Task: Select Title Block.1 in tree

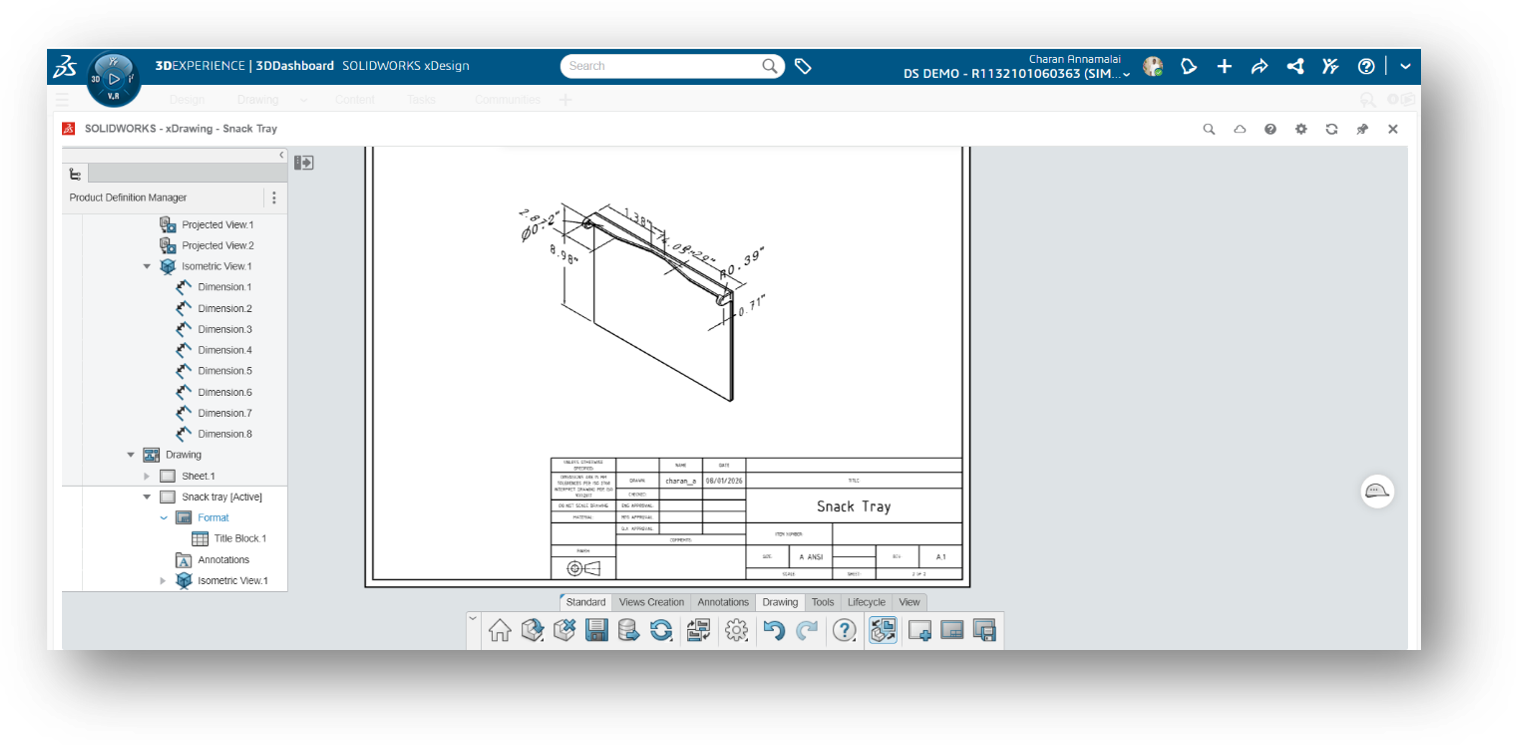Action: click(240, 539)
